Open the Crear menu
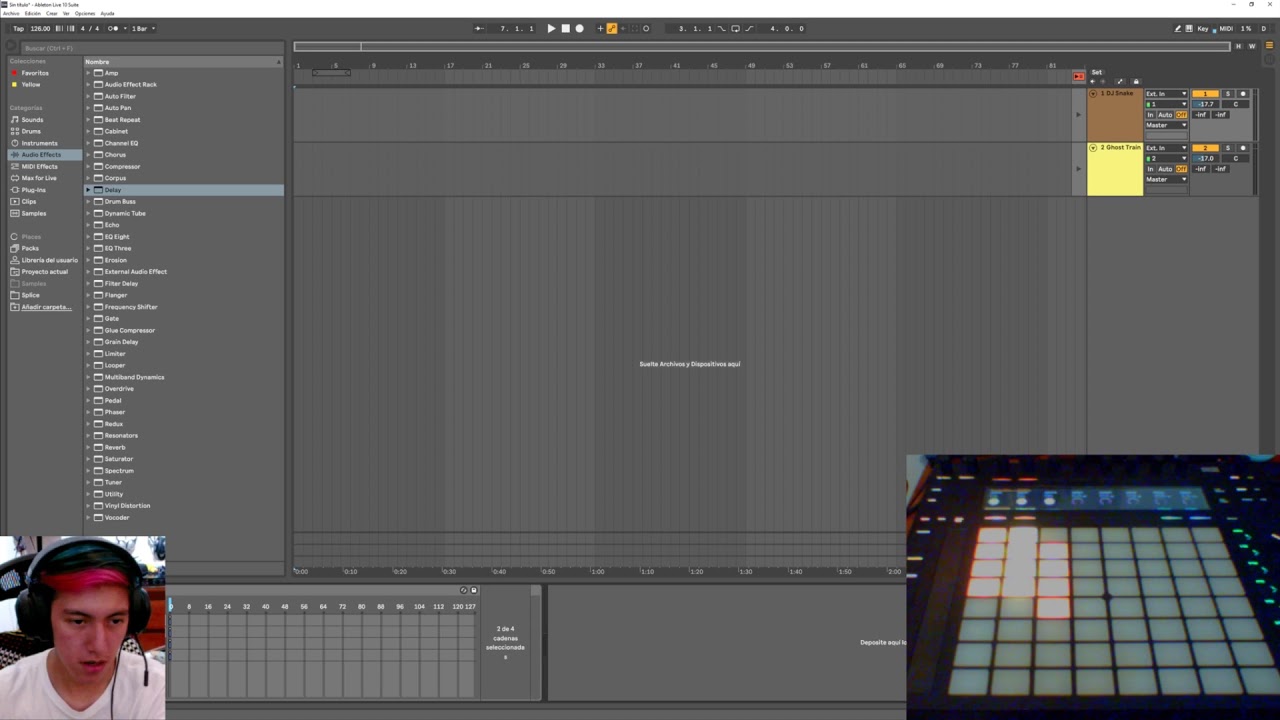The image size is (1280, 720). click(52, 13)
